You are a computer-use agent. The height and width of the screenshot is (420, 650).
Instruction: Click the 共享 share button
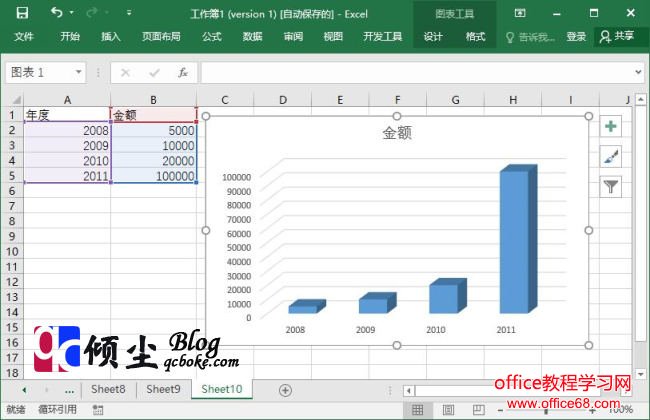pyautogui.click(x=617, y=36)
